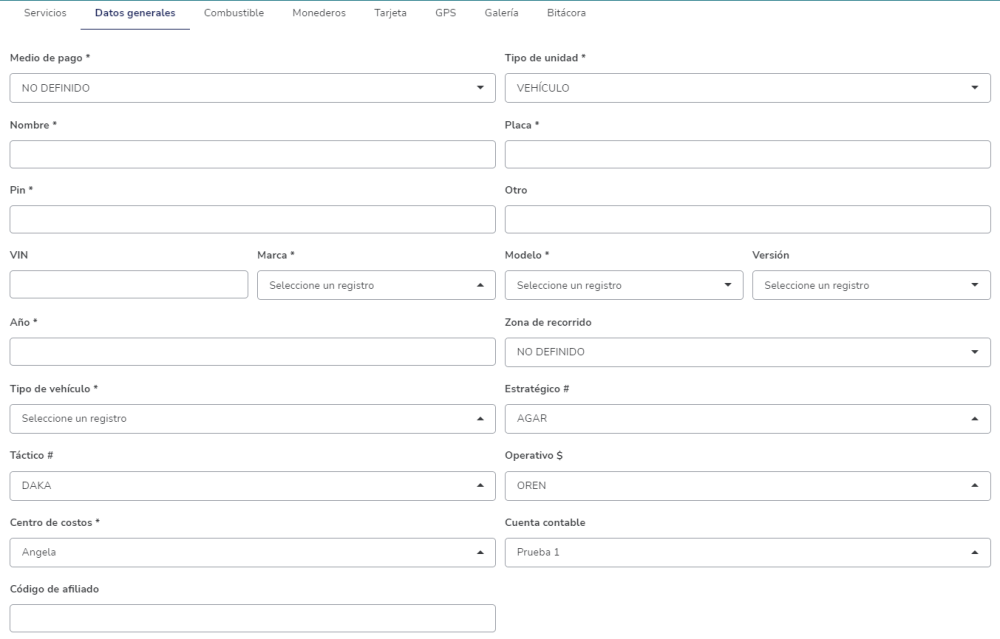The height and width of the screenshot is (639, 1000).
Task: Open the Bitácora tab
Action: (x=566, y=14)
